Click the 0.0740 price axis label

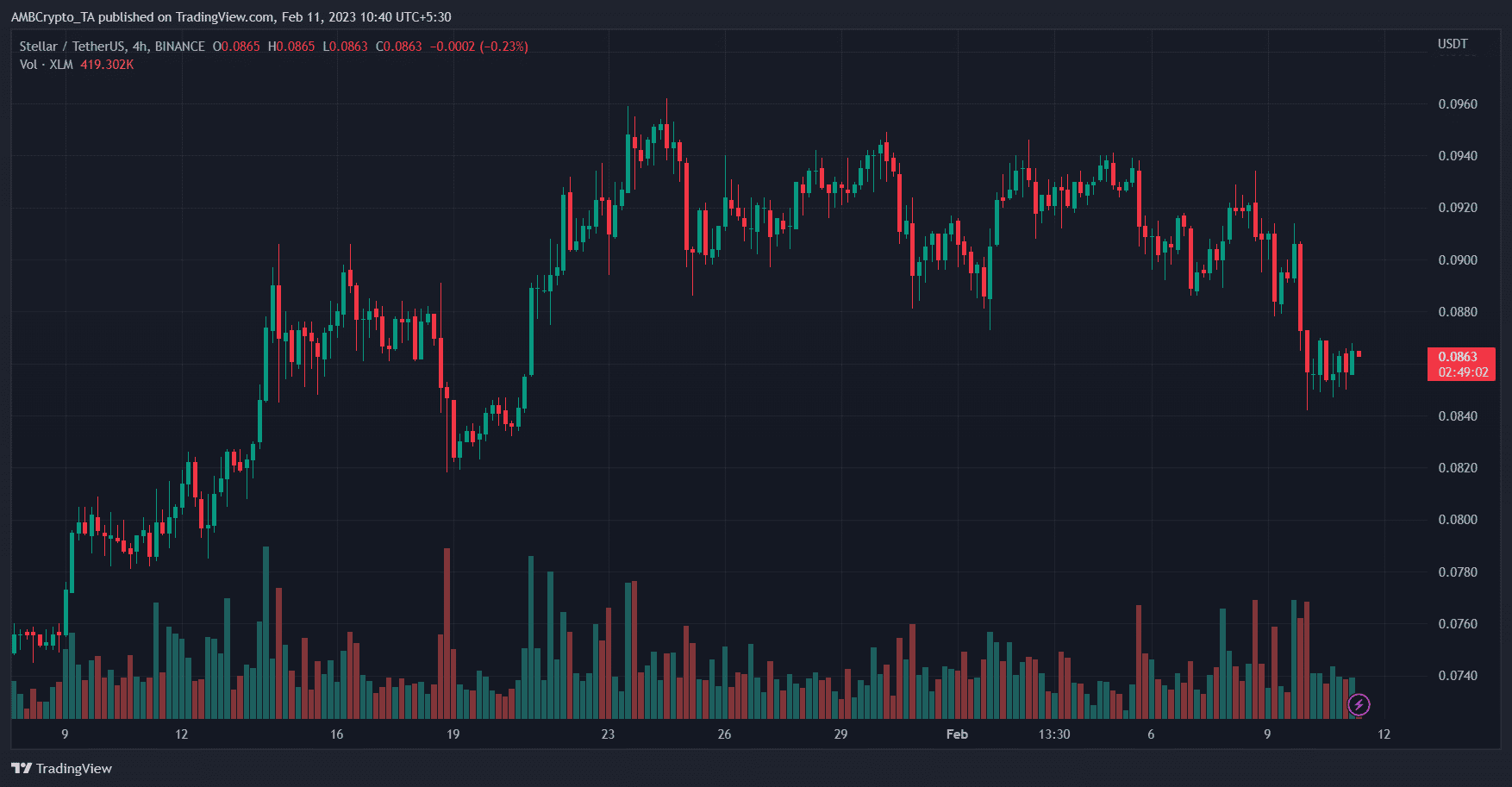point(1458,676)
